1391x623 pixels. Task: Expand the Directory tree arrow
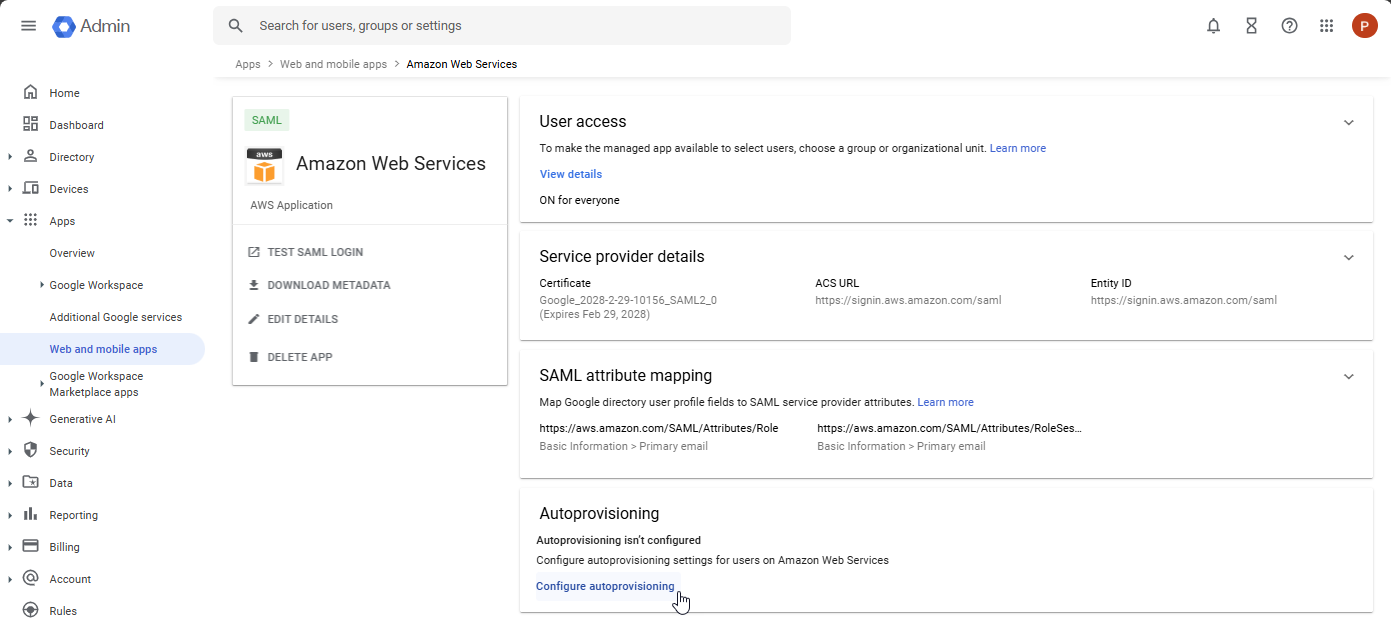(10, 157)
